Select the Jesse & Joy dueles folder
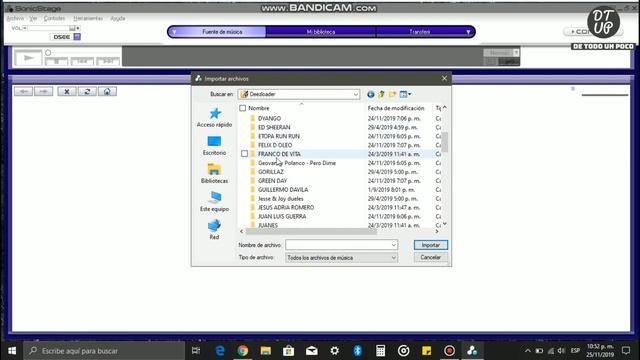 tap(281, 199)
